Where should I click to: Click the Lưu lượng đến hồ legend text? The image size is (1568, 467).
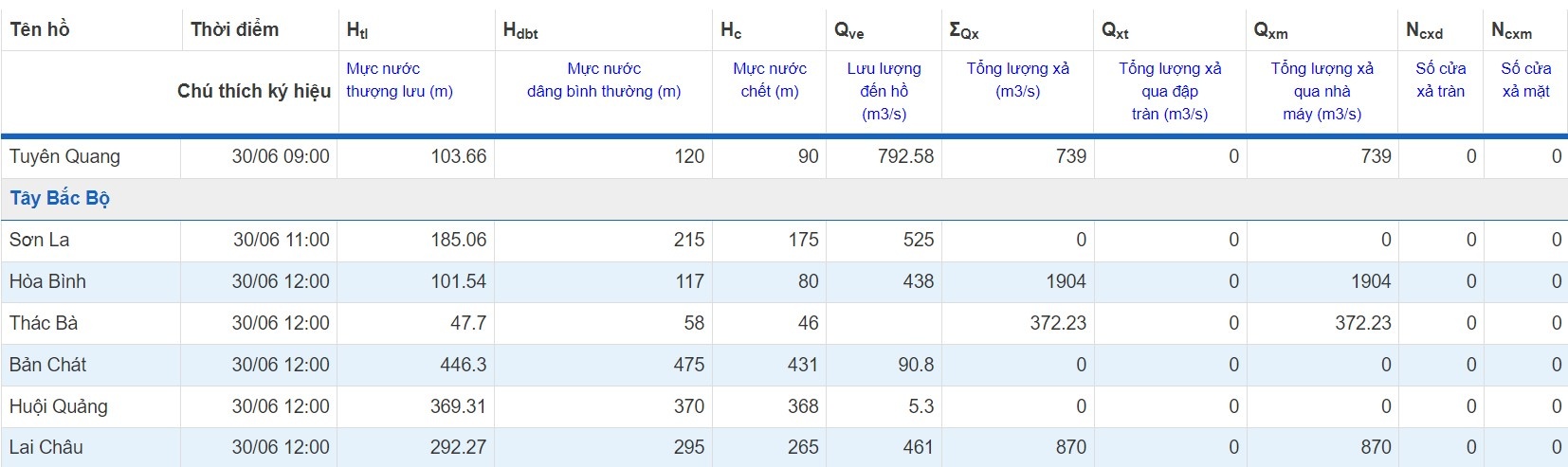[884, 91]
